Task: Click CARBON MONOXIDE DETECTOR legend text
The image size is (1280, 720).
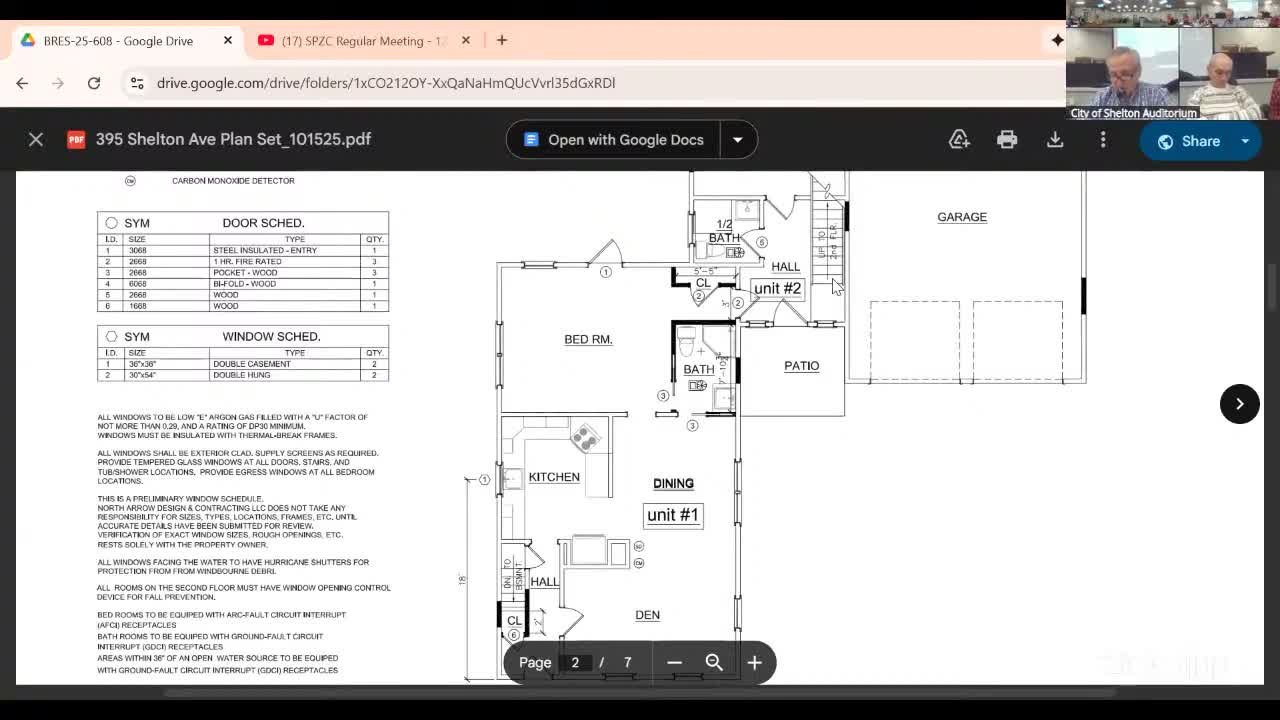Action: click(233, 181)
